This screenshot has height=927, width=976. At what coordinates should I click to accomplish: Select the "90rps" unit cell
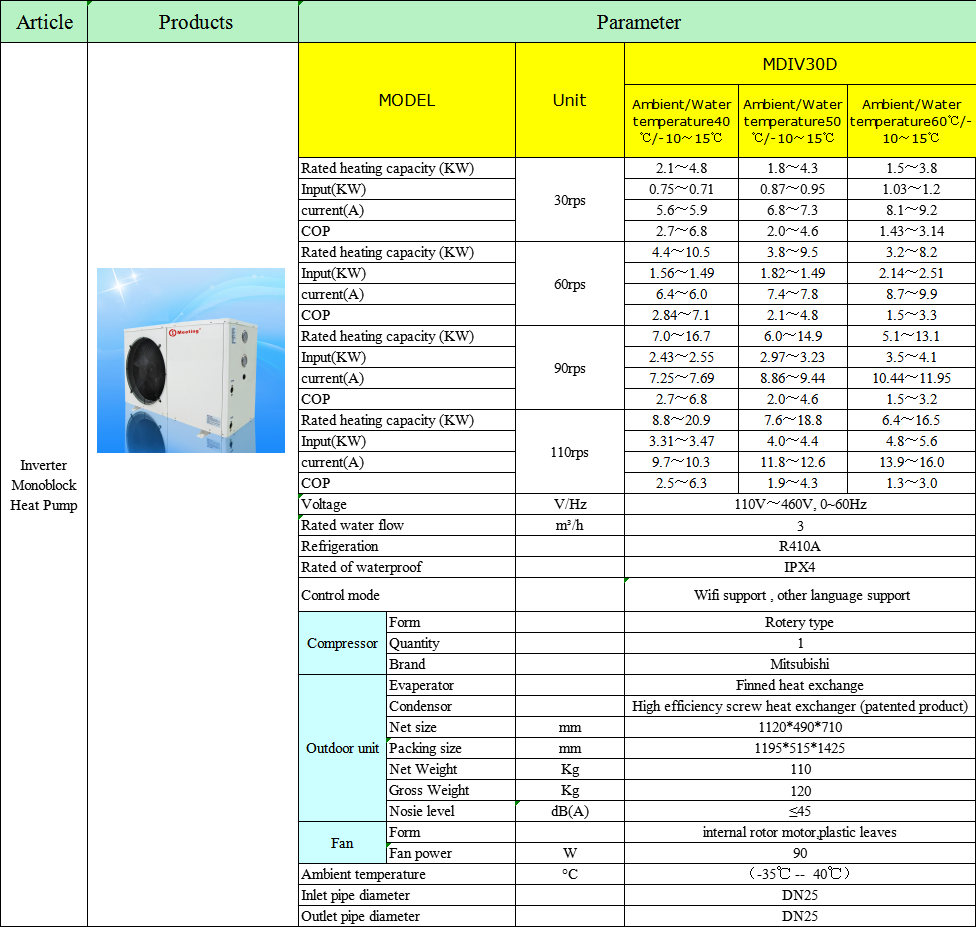pyautogui.click(x=570, y=368)
